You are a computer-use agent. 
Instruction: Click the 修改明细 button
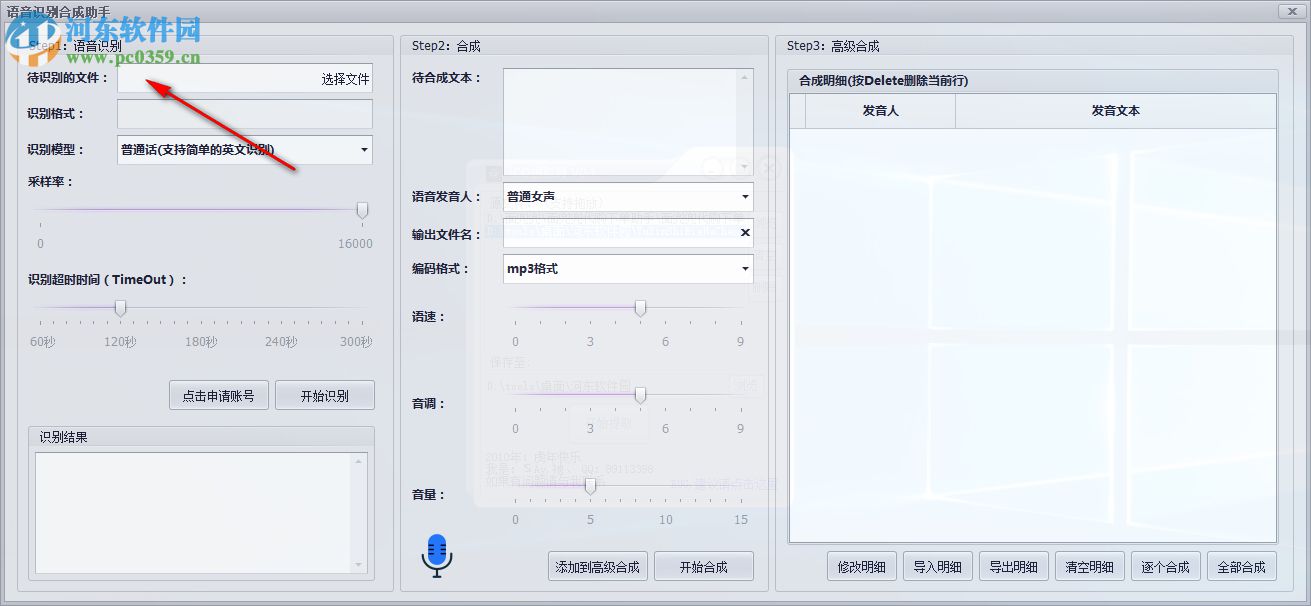click(x=861, y=565)
